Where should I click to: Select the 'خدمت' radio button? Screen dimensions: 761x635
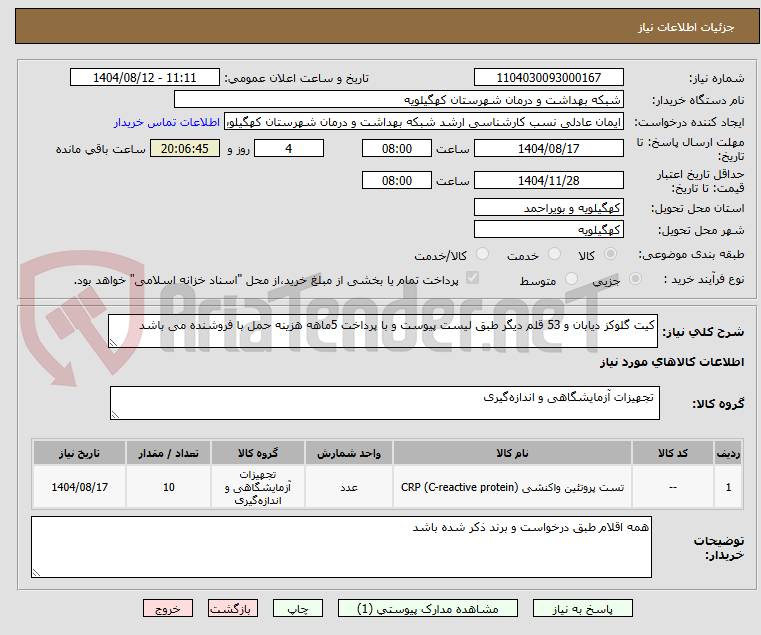click(x=554, y=254)
